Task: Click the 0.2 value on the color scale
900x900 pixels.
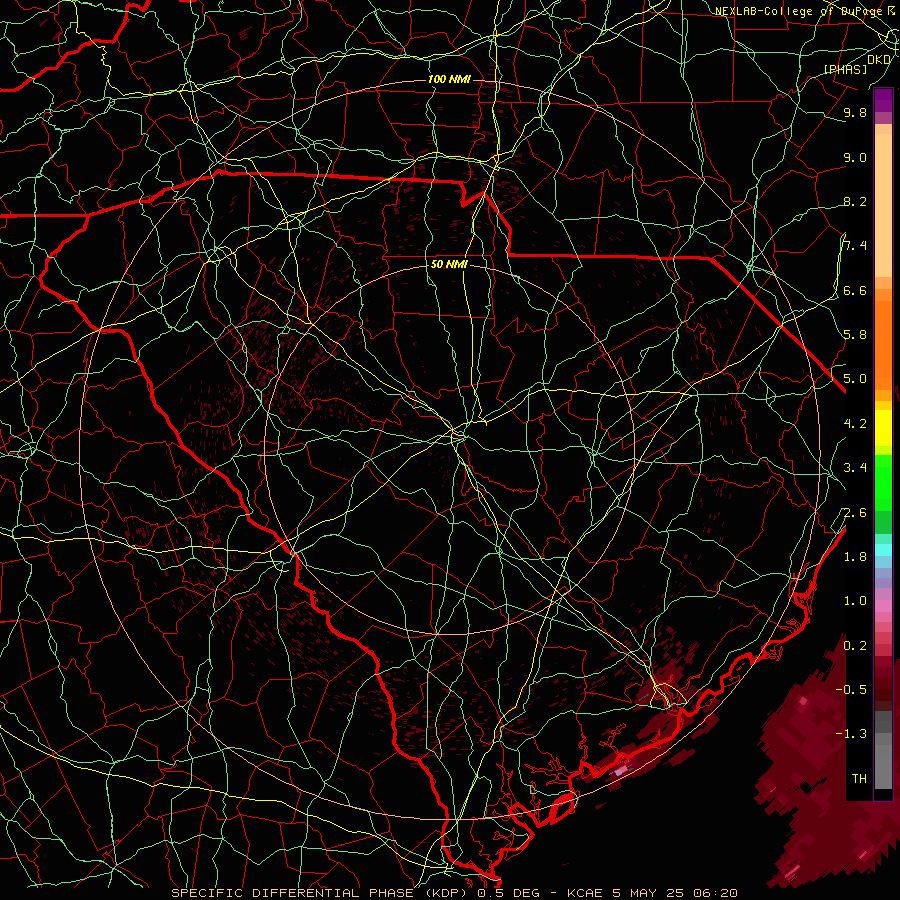Action: pyautogui.click(x=855, y=646)
